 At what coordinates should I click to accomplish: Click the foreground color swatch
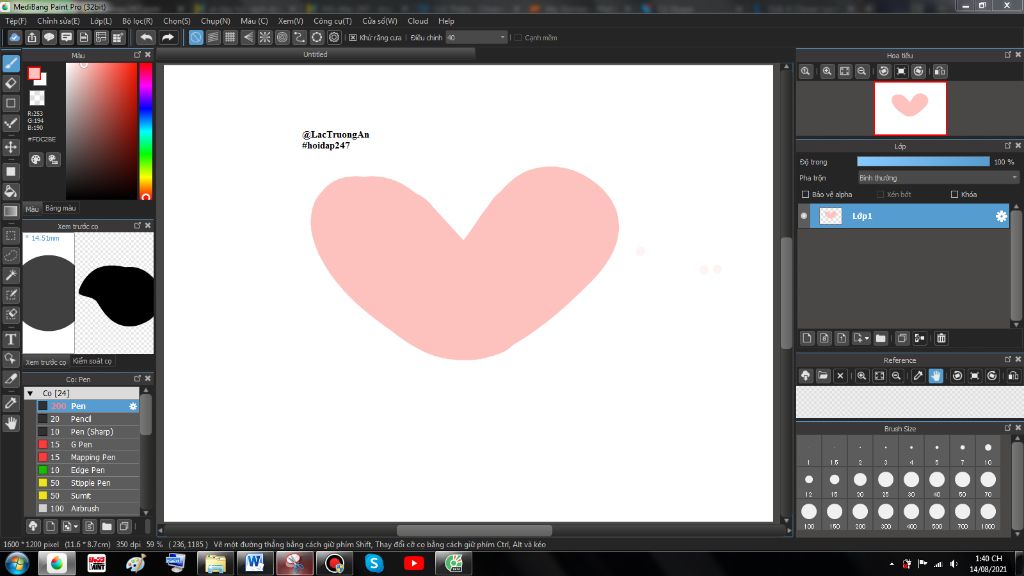(35, 74)
